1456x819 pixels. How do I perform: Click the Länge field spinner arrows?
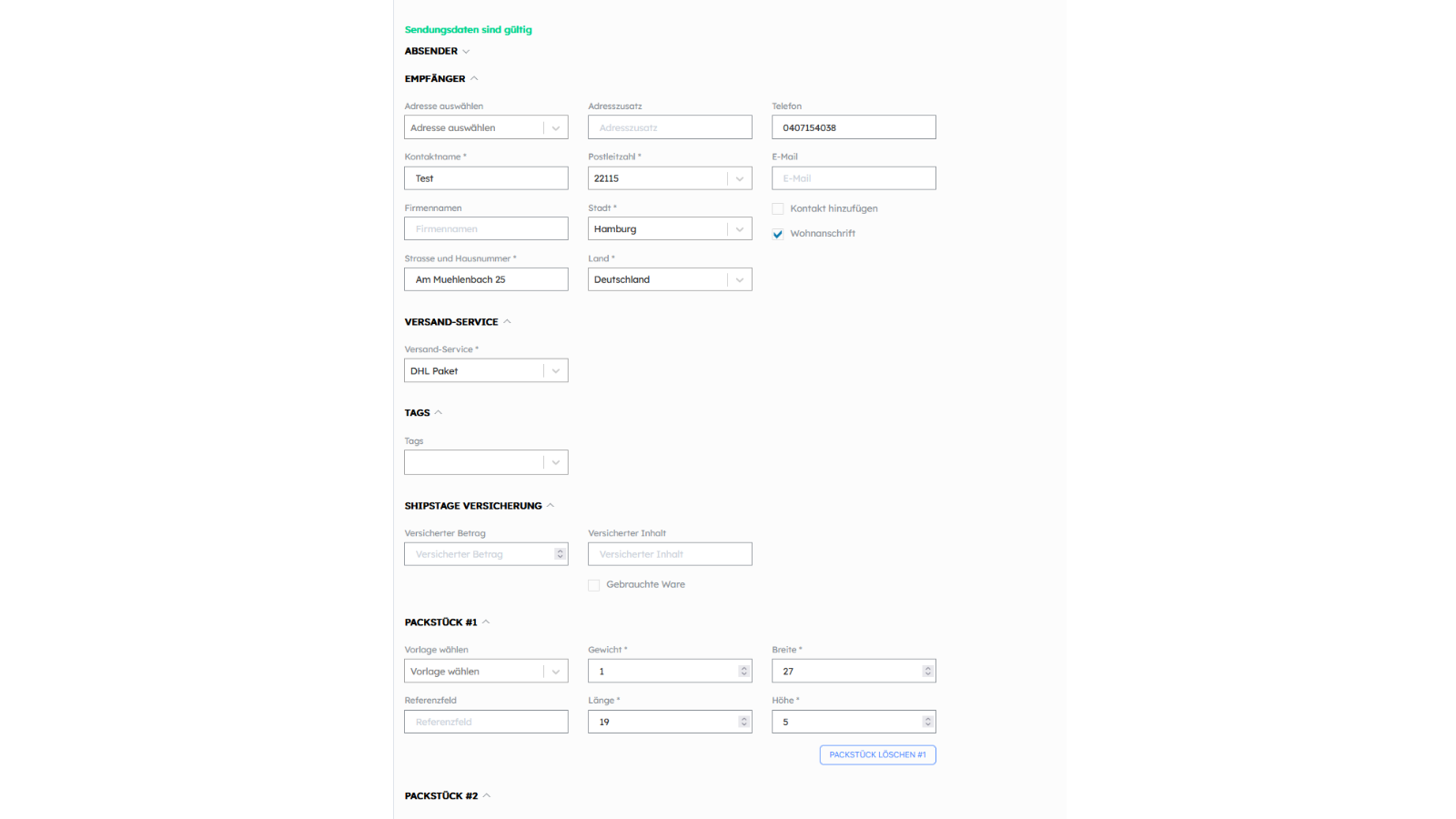[x=743, y=722]
